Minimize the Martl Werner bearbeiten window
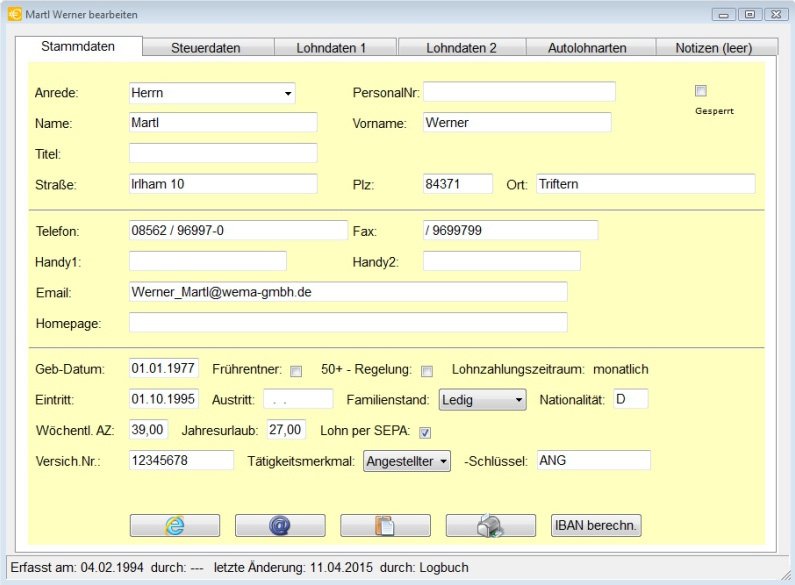The width and height of the screenshot is (795, 585). (724, 15)
